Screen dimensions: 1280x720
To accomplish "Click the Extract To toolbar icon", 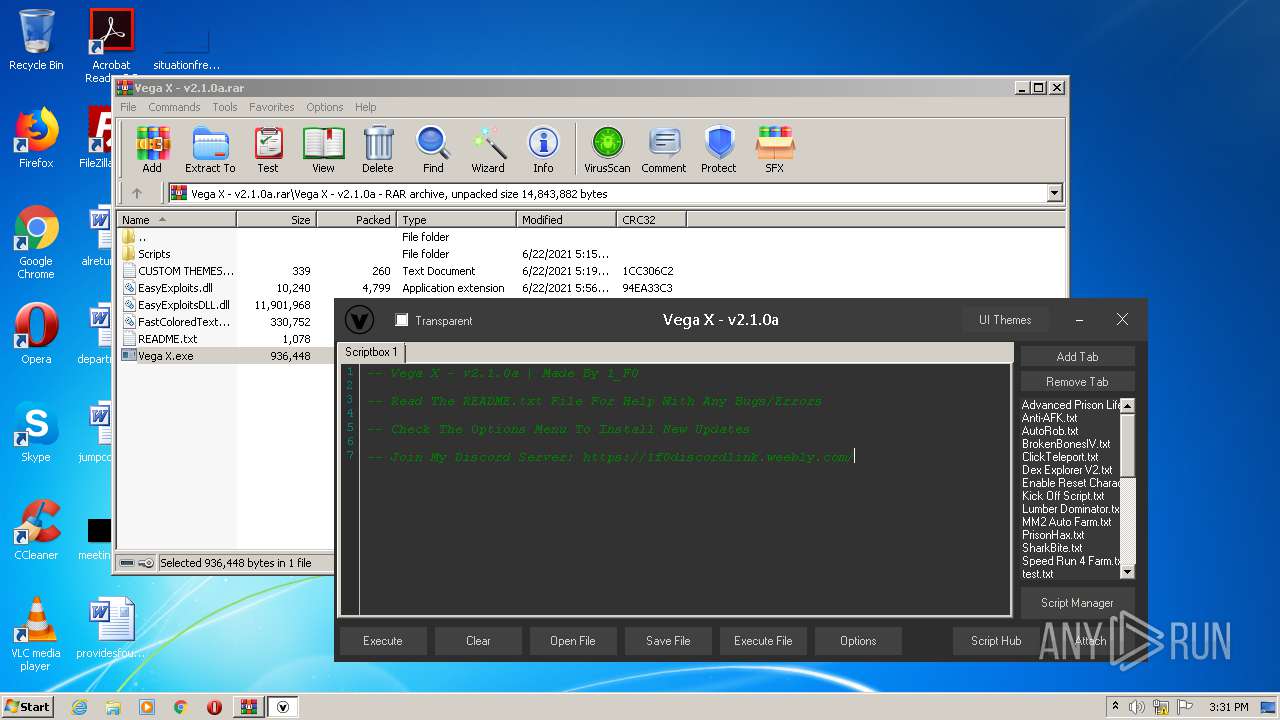I will pos(210,150).
